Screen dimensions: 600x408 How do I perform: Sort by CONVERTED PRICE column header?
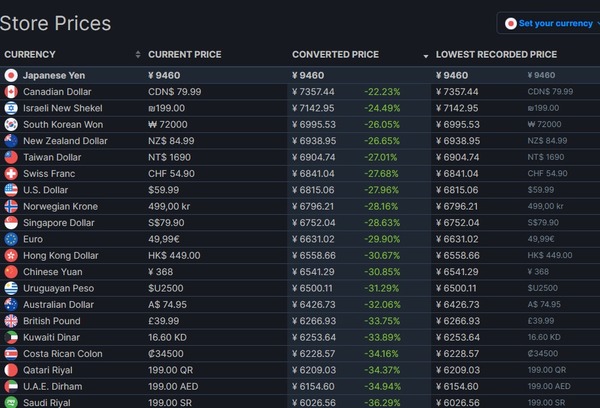(335, 54)
